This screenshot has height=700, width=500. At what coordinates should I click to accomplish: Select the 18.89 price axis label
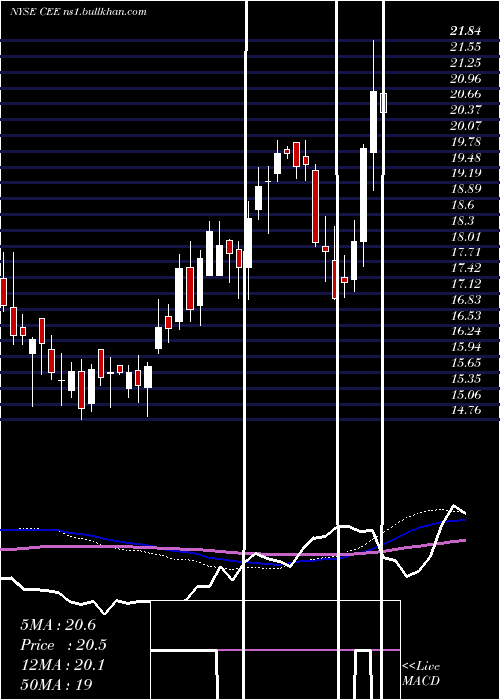465,189
